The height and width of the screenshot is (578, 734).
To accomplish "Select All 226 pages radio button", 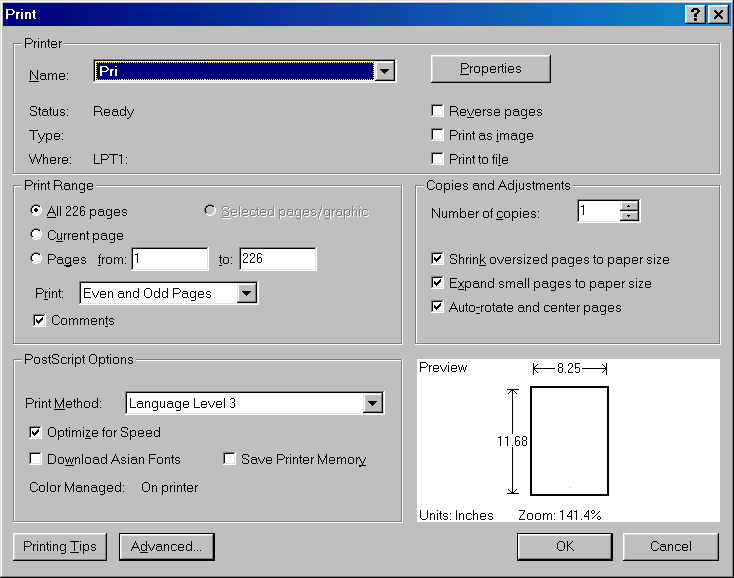I will [36, 211].
